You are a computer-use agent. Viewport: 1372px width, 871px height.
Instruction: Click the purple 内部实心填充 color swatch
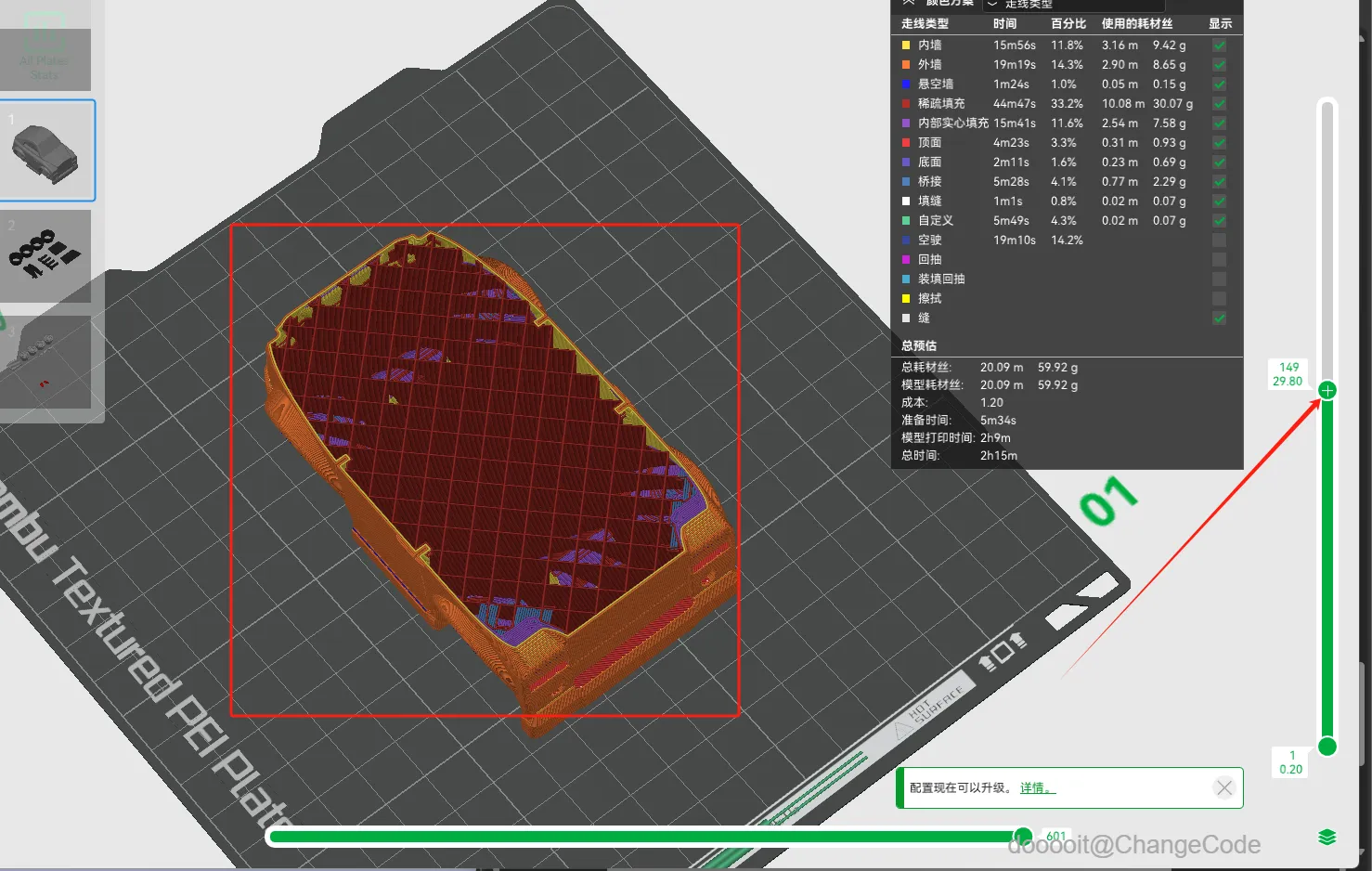coord(906,123)
